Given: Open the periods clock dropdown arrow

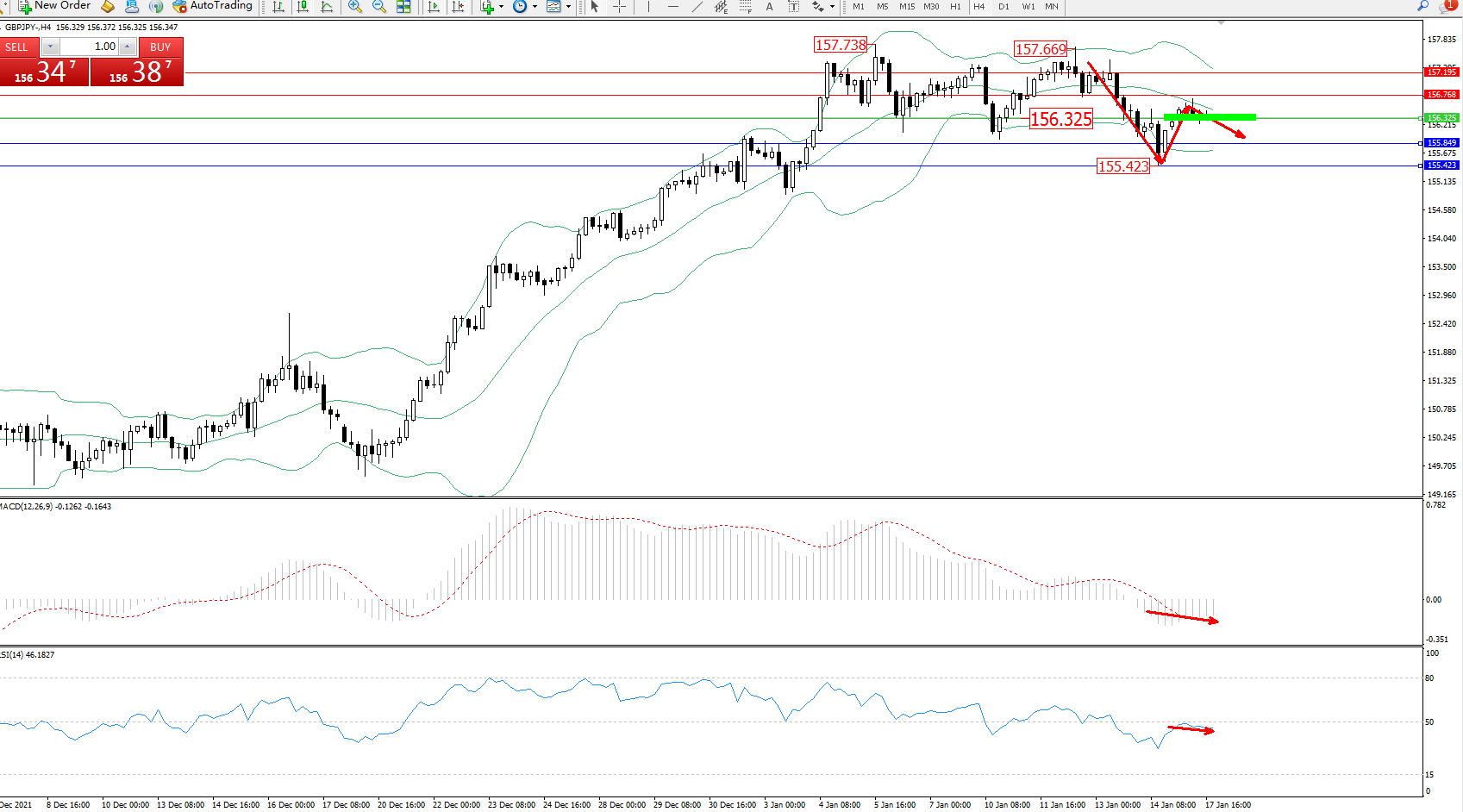Looking at the screenshot, I should click(x=535, y=6).
